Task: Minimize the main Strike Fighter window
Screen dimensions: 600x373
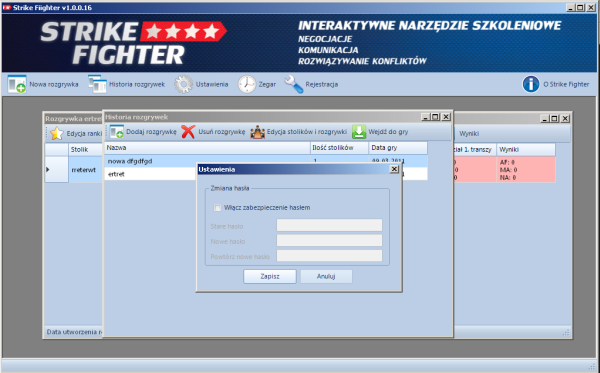Action: point(571,8)
